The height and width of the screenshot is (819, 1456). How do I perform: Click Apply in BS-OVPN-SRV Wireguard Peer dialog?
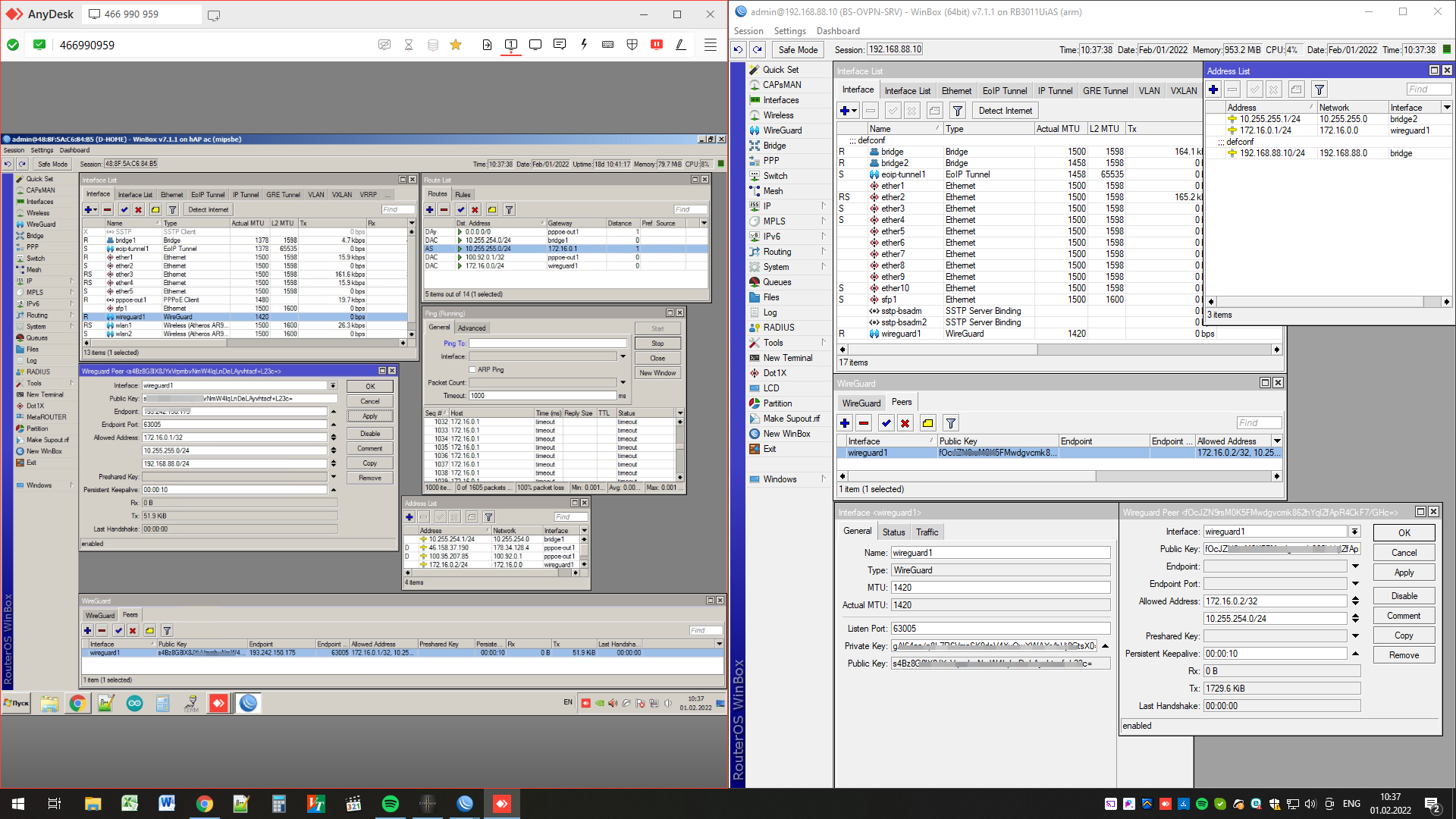[1404, 573]
